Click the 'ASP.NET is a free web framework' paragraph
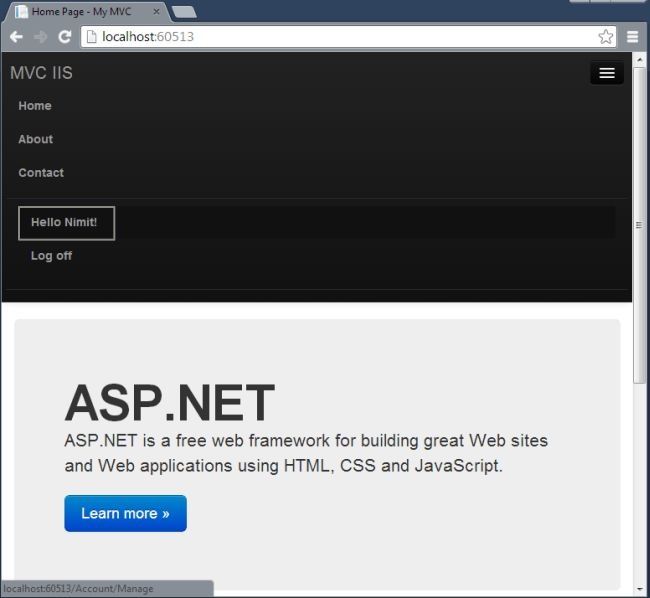 point(306,453)
